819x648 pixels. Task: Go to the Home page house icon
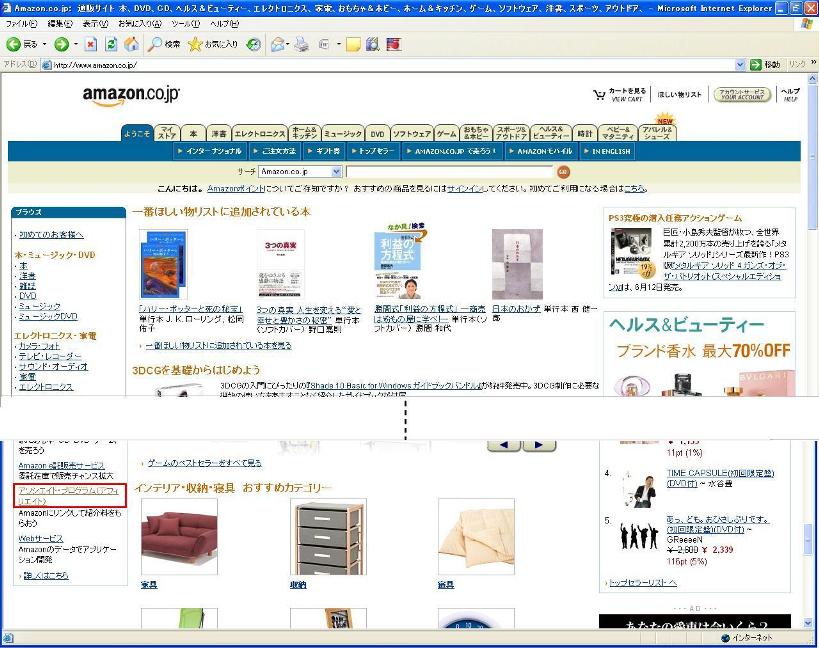pyautogui.click(x=132, y=44)
